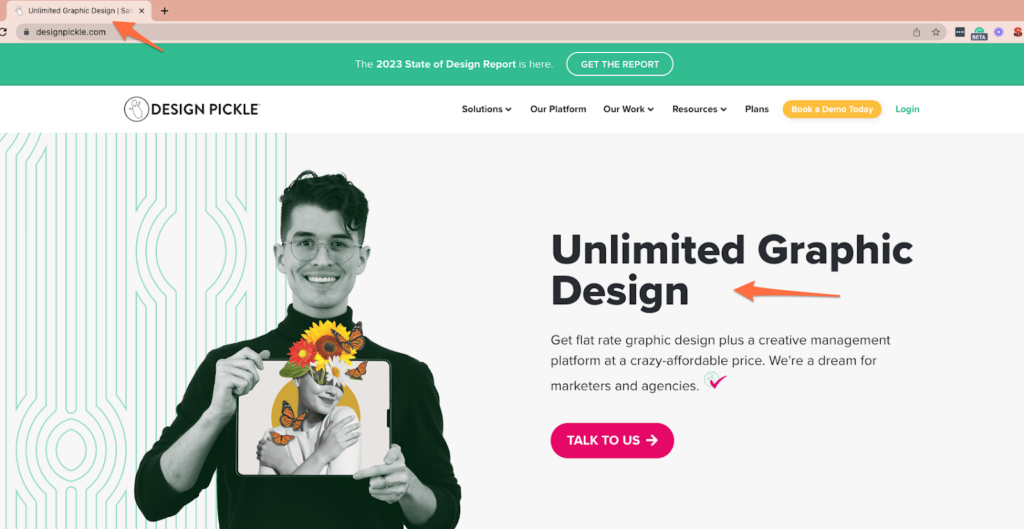Open the Plans page
Viewport: 1024px width, 529px height.
(x=756, y=109)
